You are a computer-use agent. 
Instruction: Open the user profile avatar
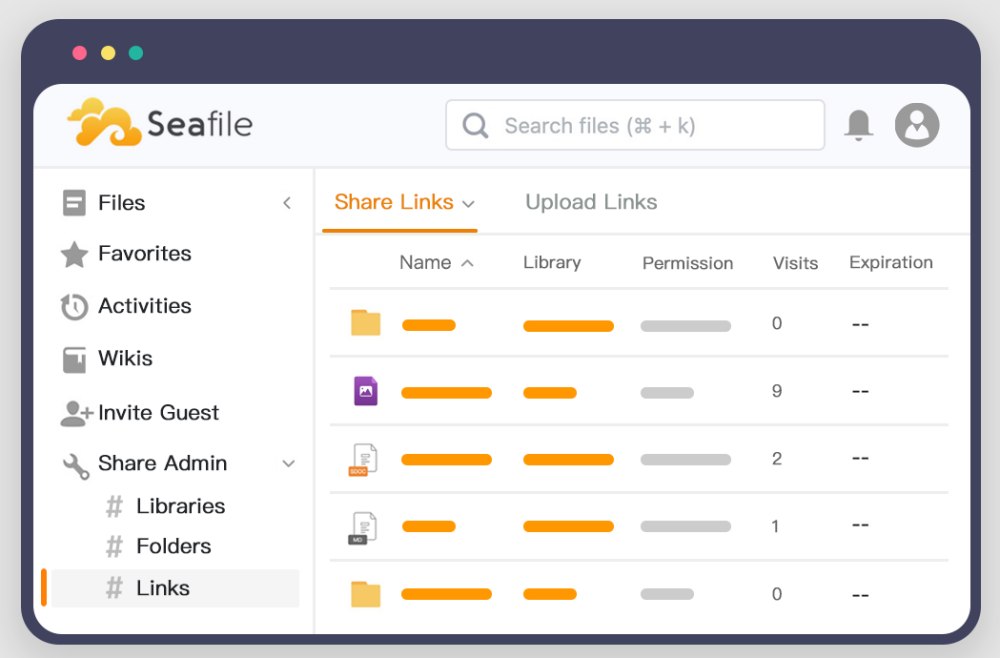pos(916,124)
